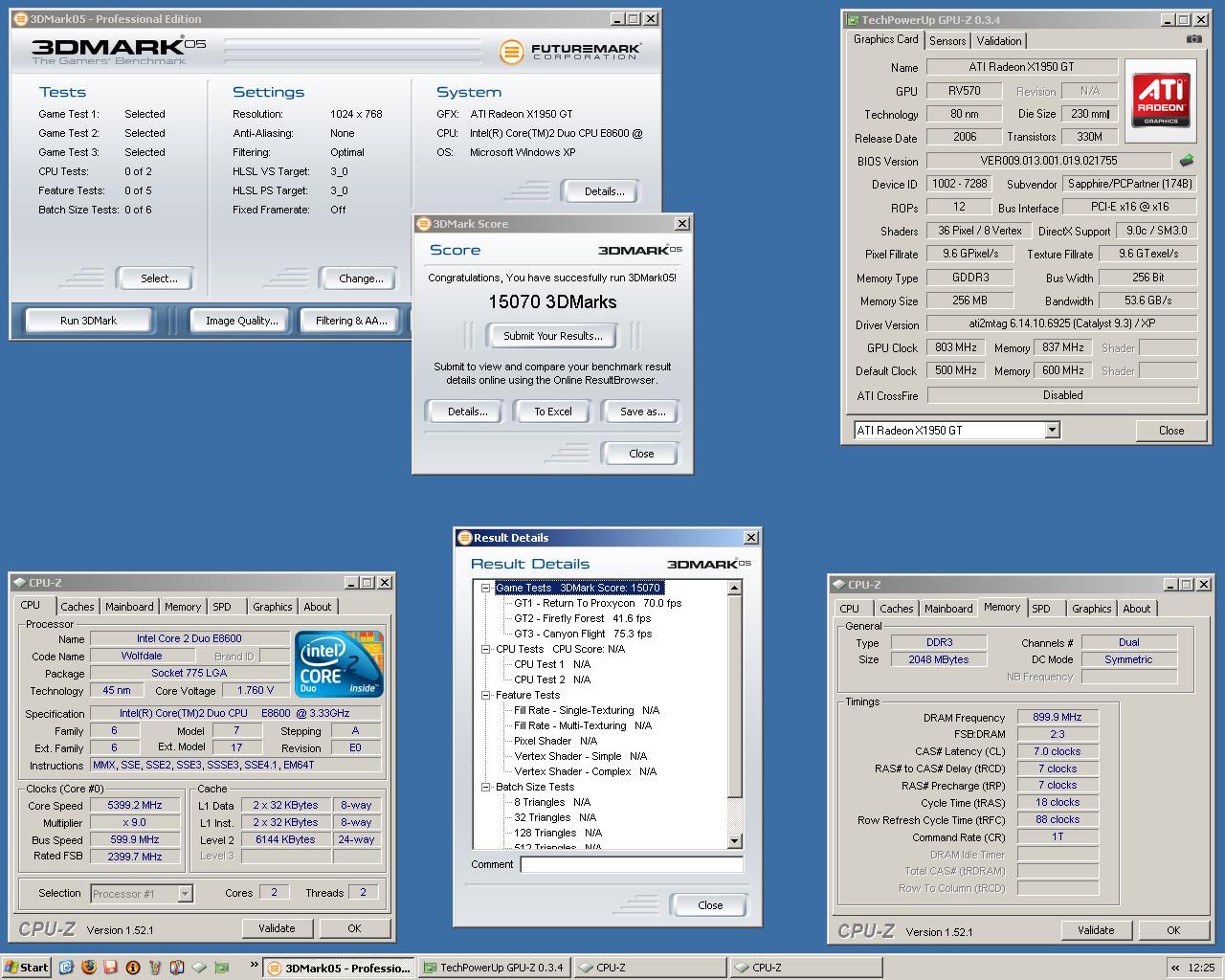Click the Futuremark Corporation logo
The image size is (1225, 980).
[x=570, y=51]
